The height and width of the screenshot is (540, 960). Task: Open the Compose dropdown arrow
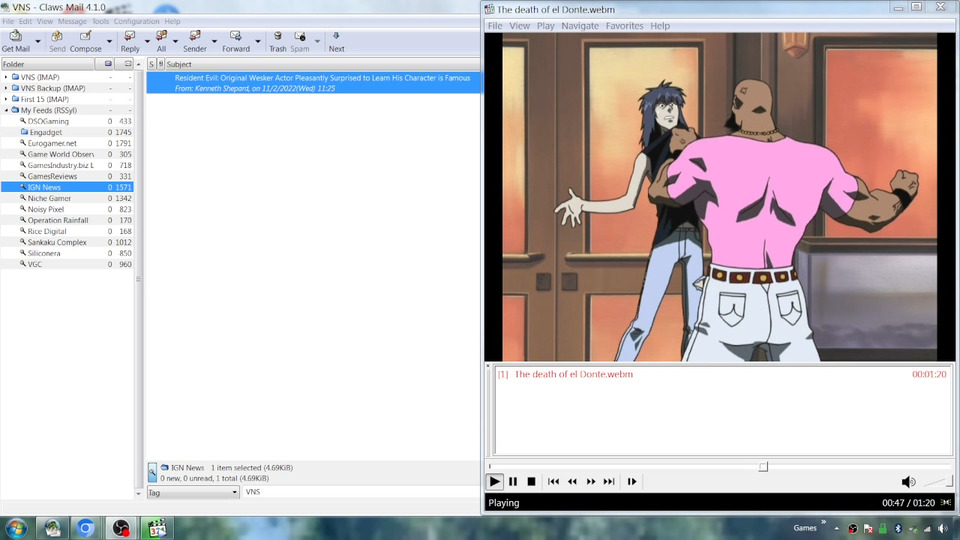click(x=110, y=42)
